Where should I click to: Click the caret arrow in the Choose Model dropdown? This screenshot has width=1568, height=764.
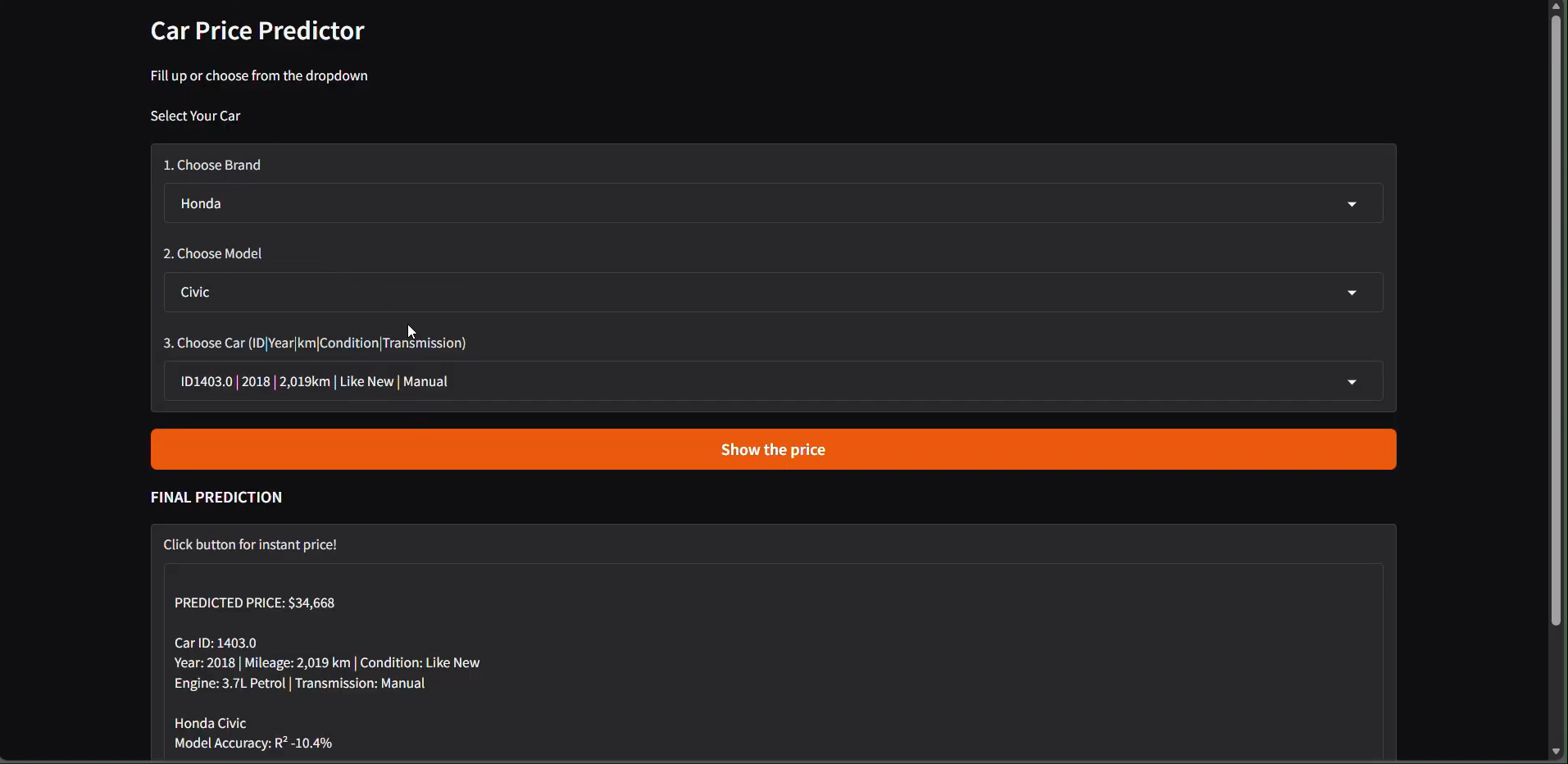point(1352,293)
